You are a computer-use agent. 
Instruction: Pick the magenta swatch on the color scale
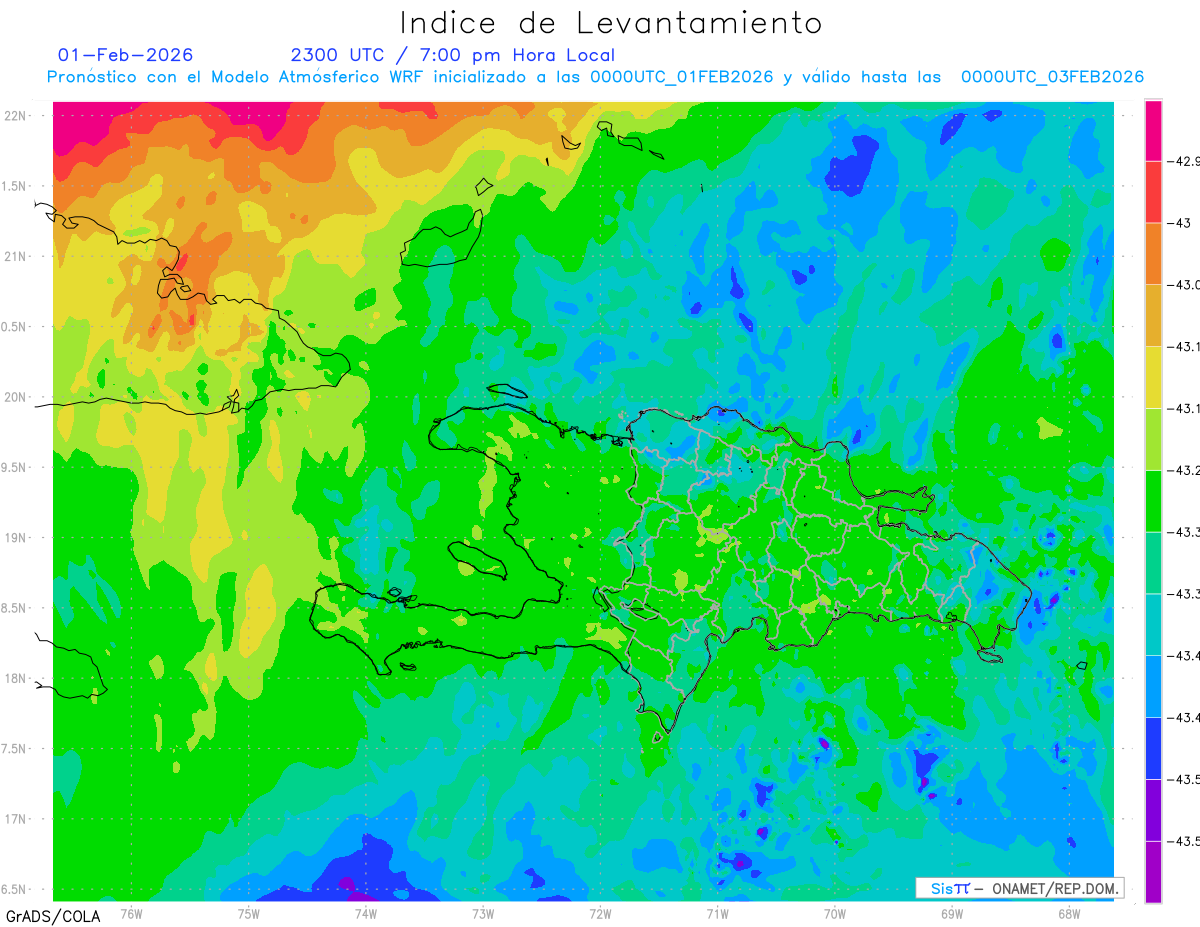point(1153,130)
